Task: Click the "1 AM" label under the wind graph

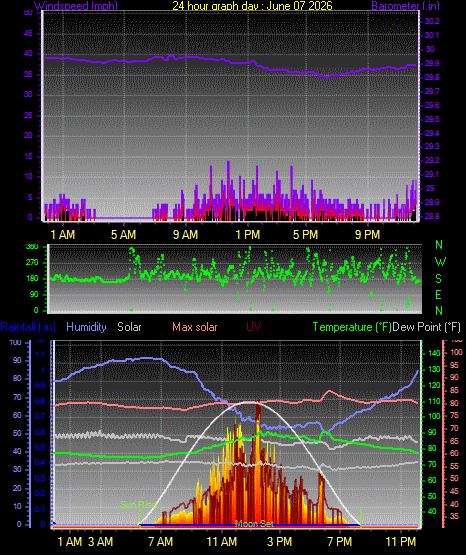Action: [63, 235]
